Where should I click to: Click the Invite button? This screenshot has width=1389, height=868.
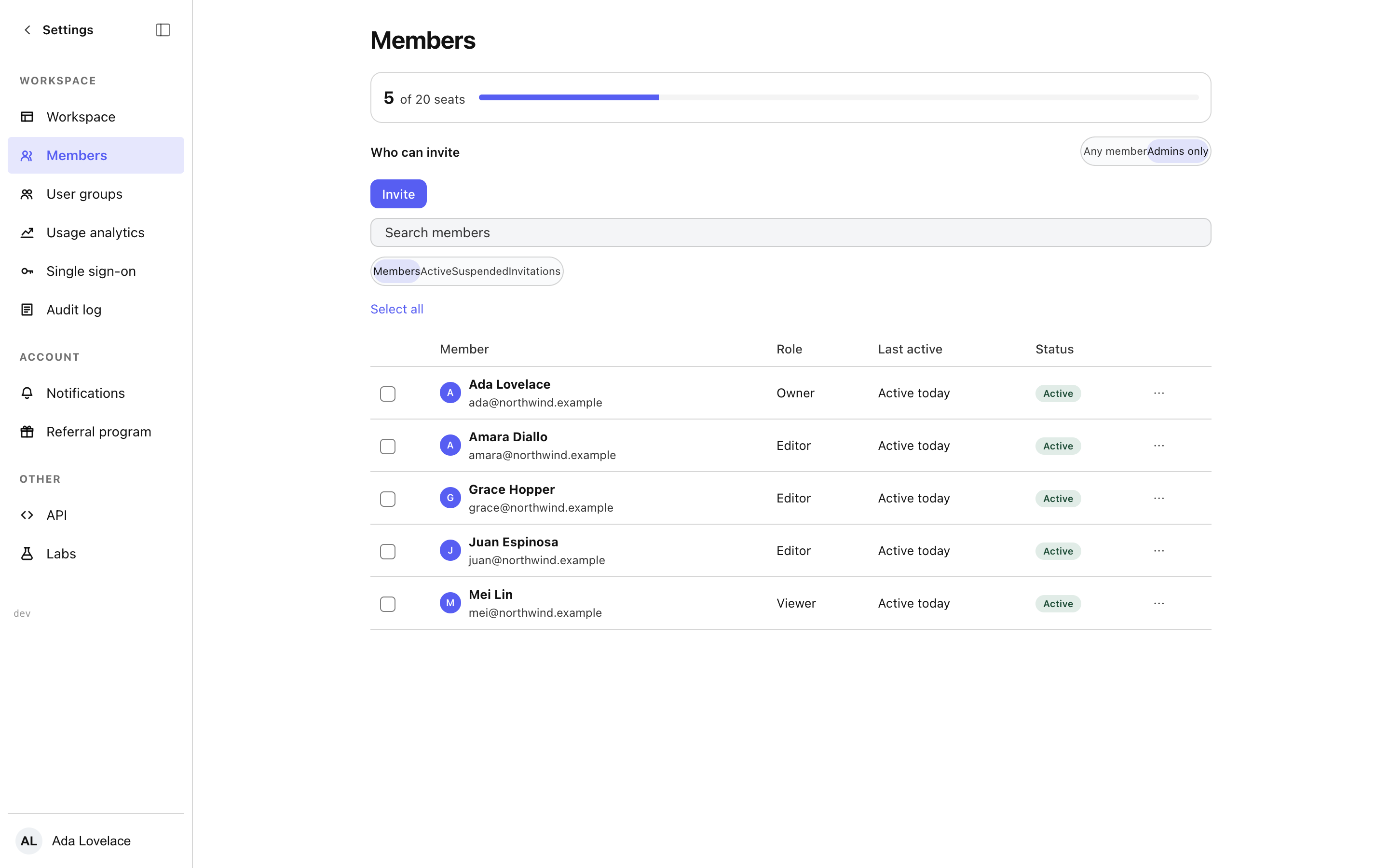point(398,194)
